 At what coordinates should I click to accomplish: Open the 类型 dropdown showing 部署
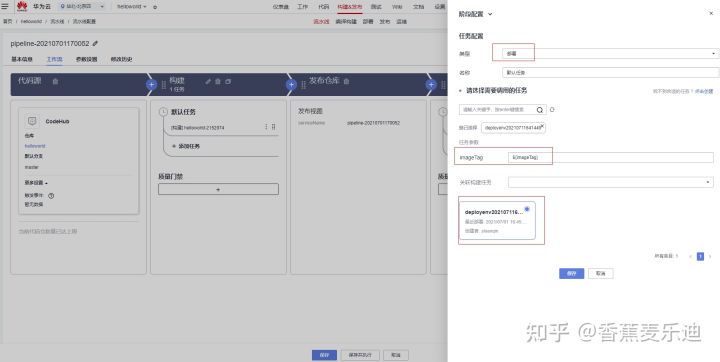click(610, 53)
